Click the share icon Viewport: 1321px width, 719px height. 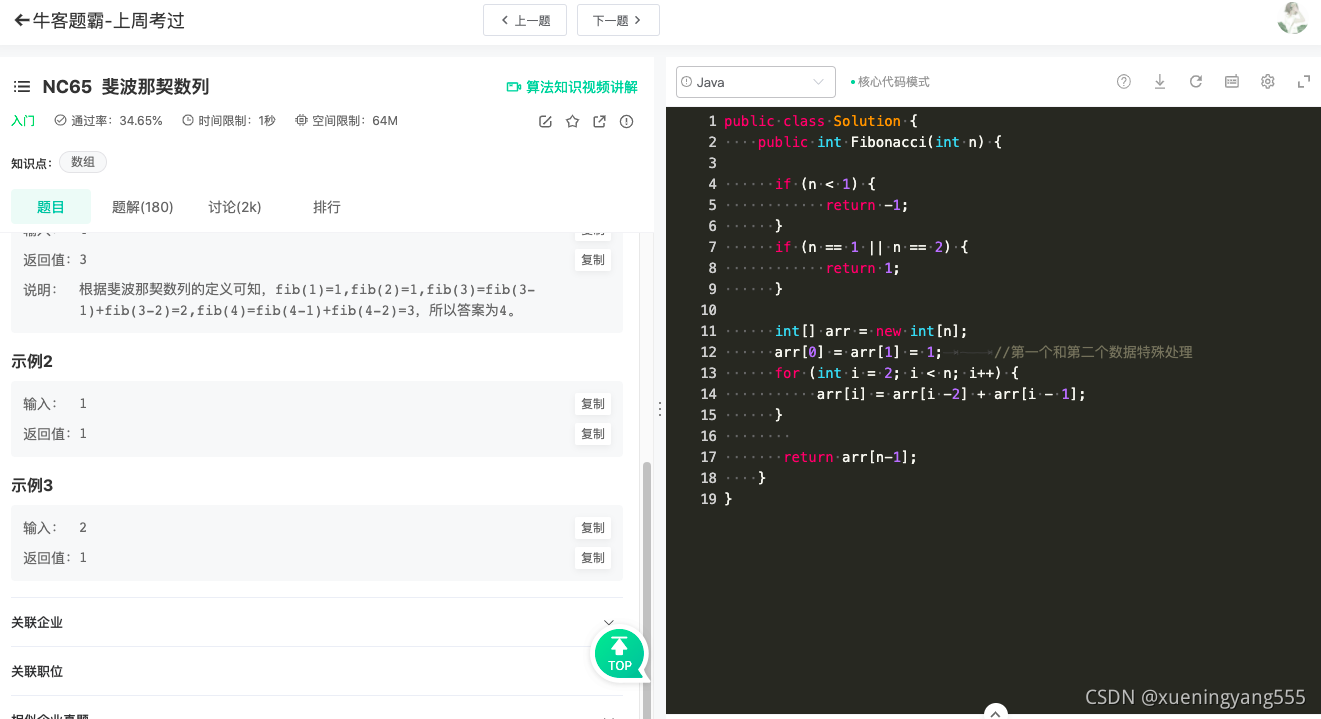click(x=599, y=121)
